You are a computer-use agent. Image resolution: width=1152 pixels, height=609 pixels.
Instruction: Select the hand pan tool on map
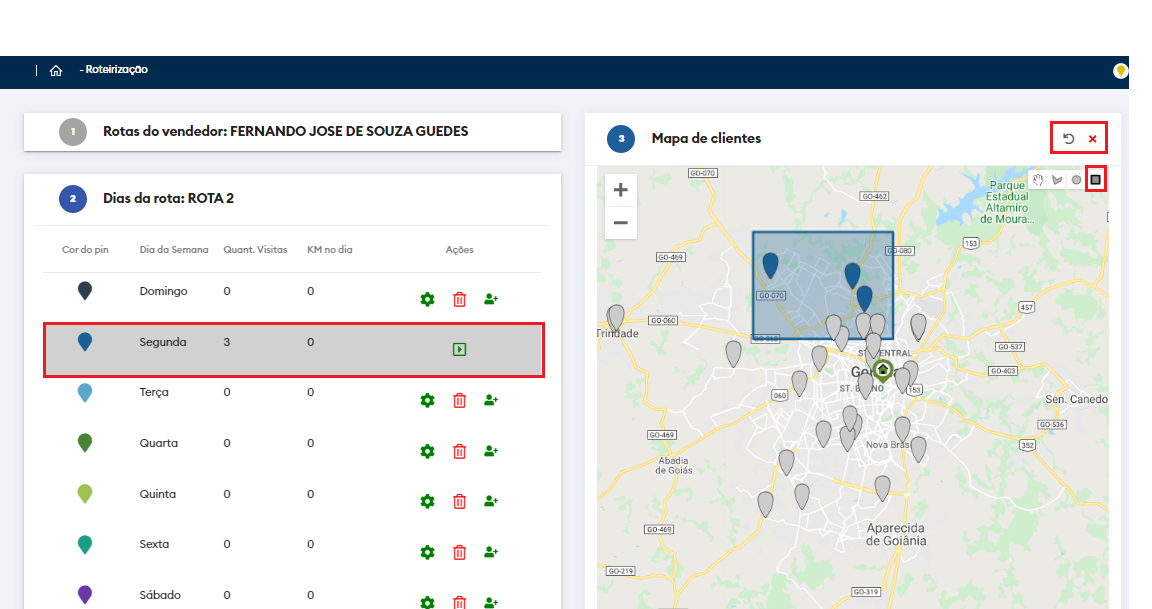[1039, 180]
